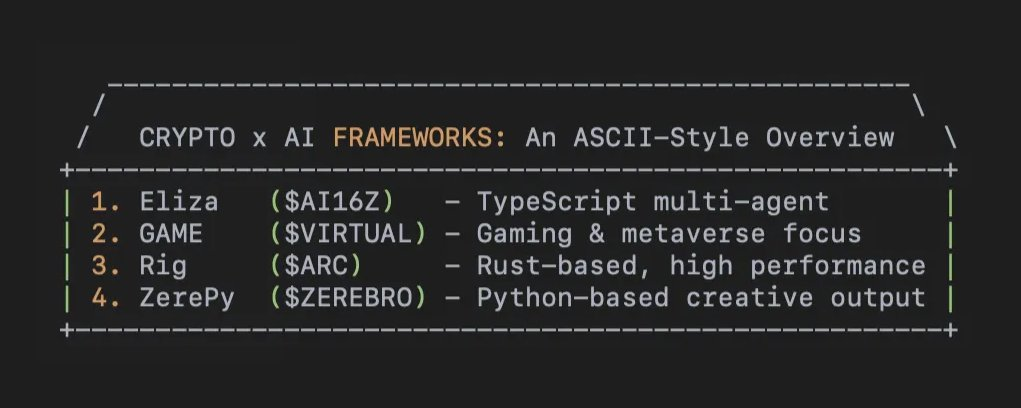Screen dimensions: 1021x408
Task: Select the Rig framework name
Action: [x=156, y=266]
